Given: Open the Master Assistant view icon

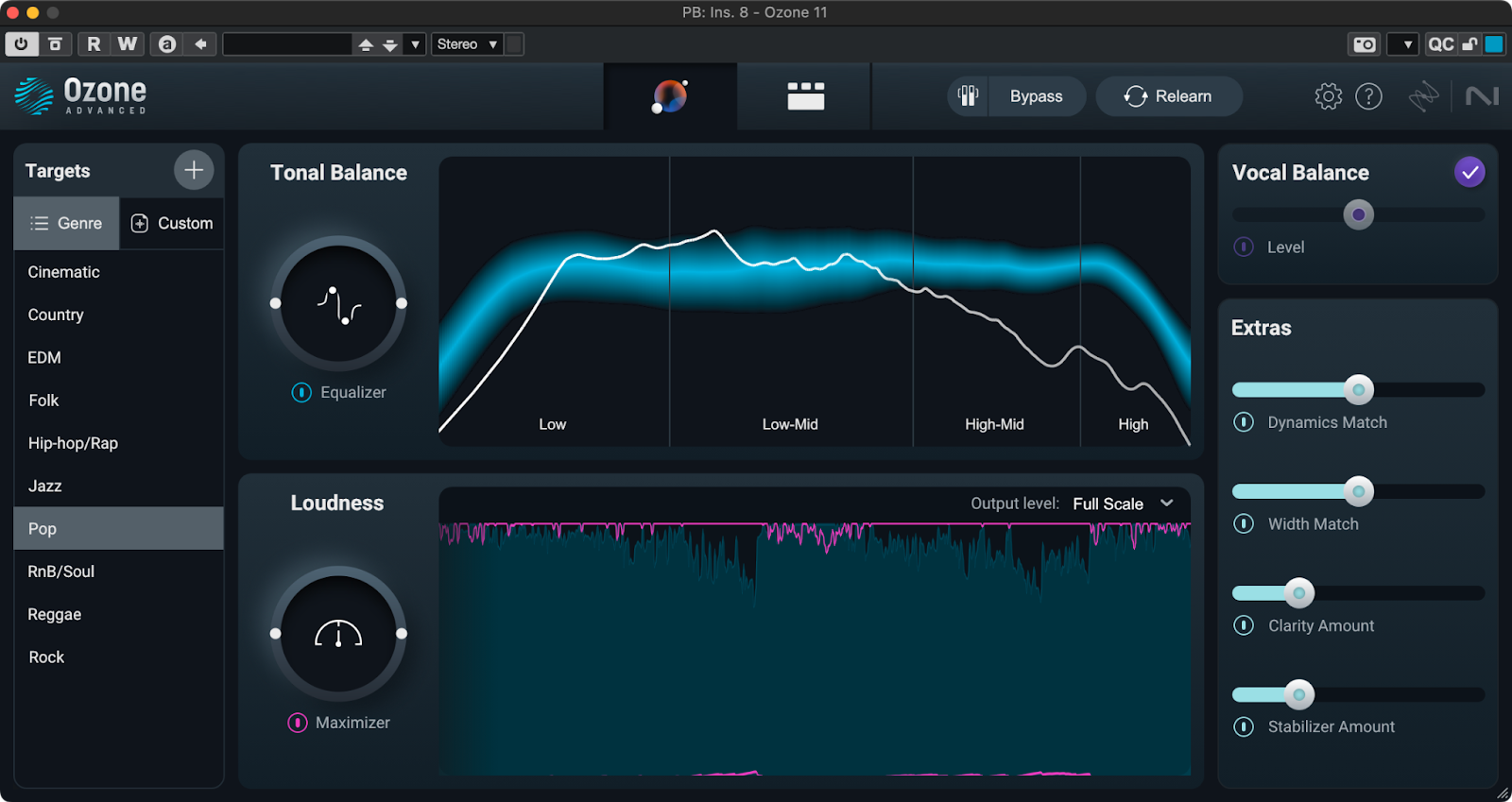Looking at the screenshot, I should tap(670, 96).
